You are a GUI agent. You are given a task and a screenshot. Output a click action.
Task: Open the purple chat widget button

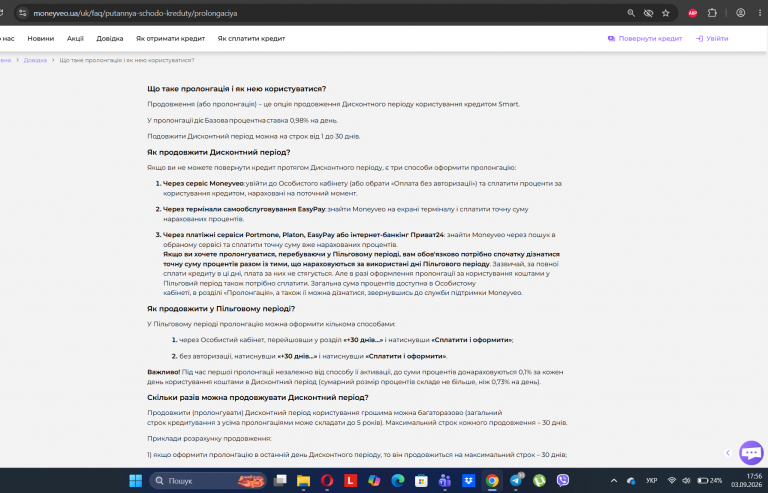(751, 452)
